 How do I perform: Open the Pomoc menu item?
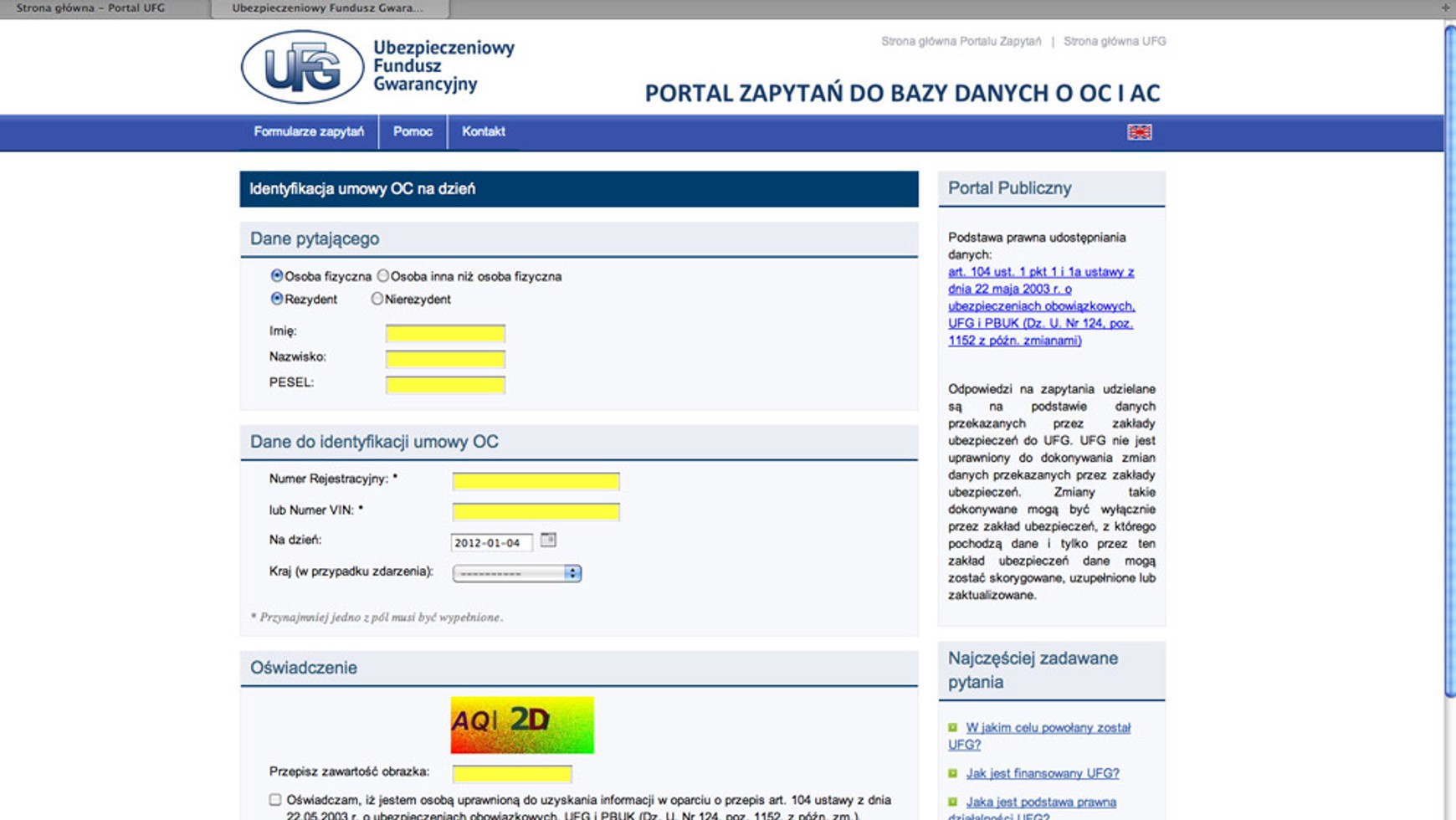(x=413, y=131)
